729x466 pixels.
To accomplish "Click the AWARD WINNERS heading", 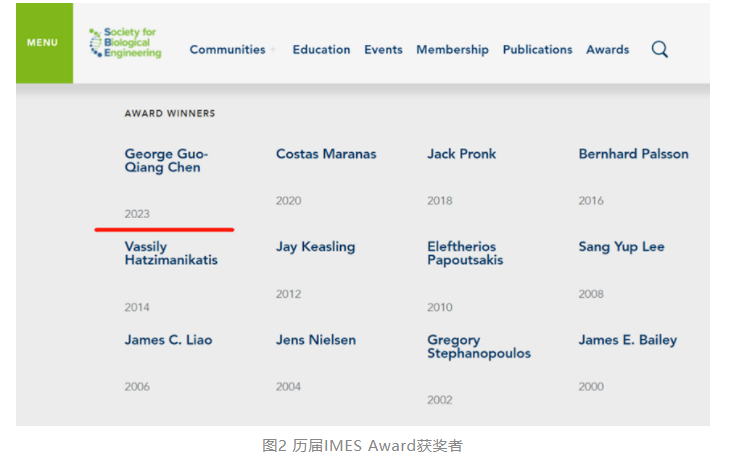I will pyautogui.click(x=170, y=113).
